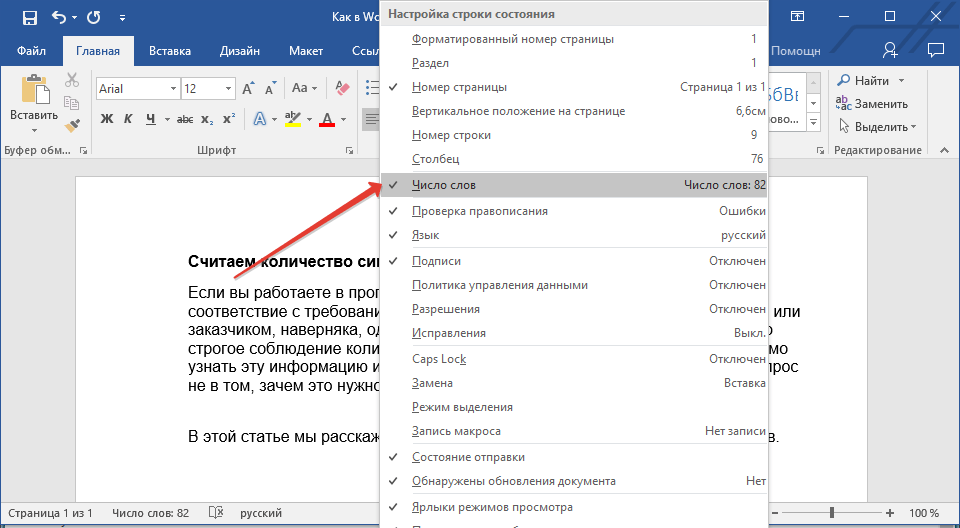Open the 'Выделить' dropdown in Editing group
960x528 pixels.
click(878, 127)
